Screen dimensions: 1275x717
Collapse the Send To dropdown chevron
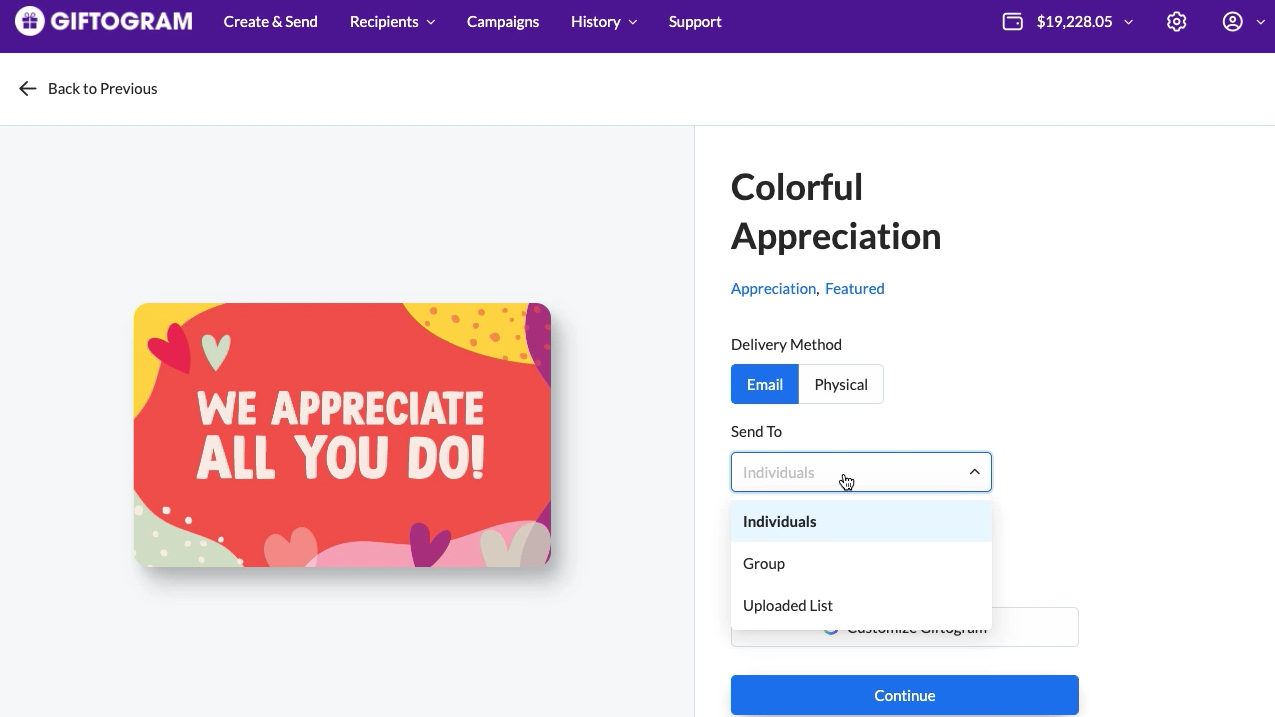(974, 472)
